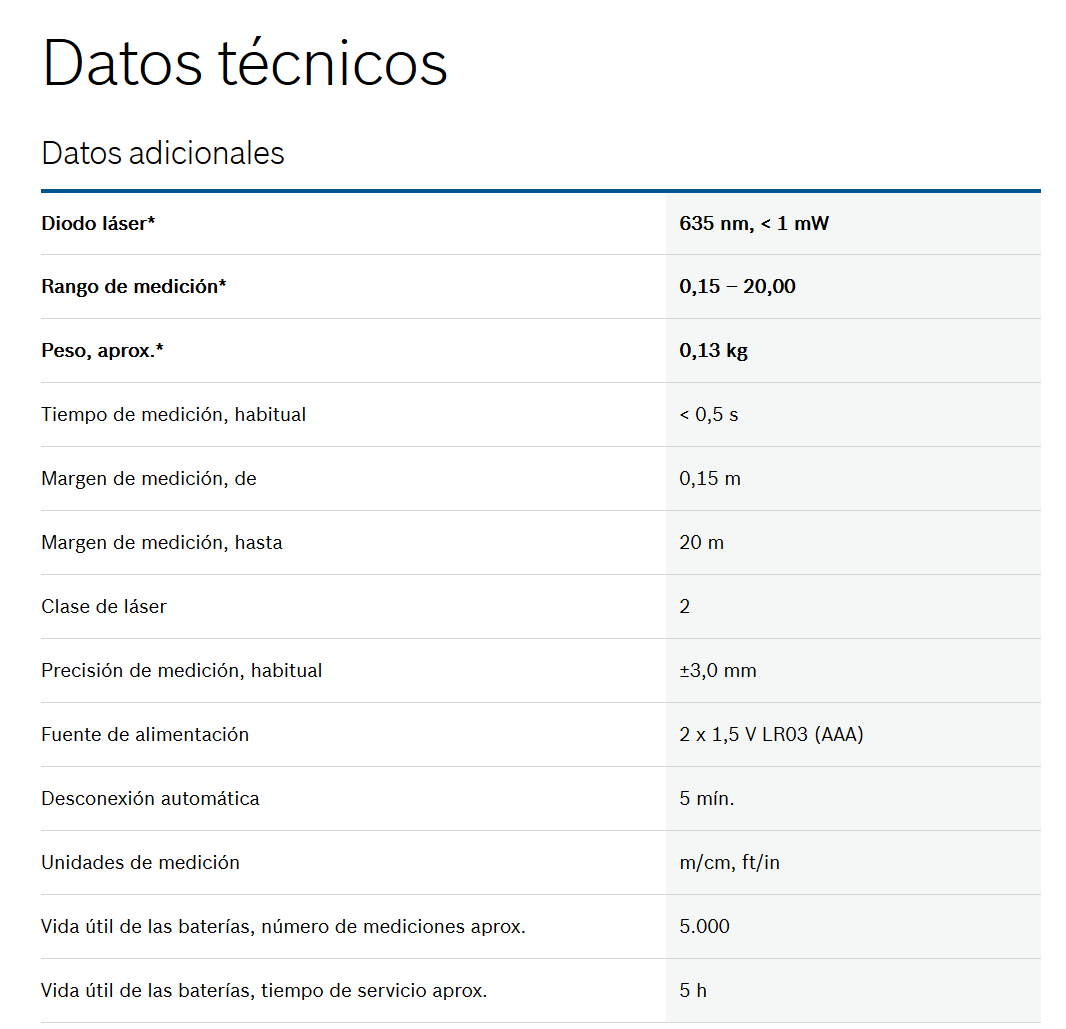
Task: Select the "< 0,5 s" value
Action: tap(708, 415)
